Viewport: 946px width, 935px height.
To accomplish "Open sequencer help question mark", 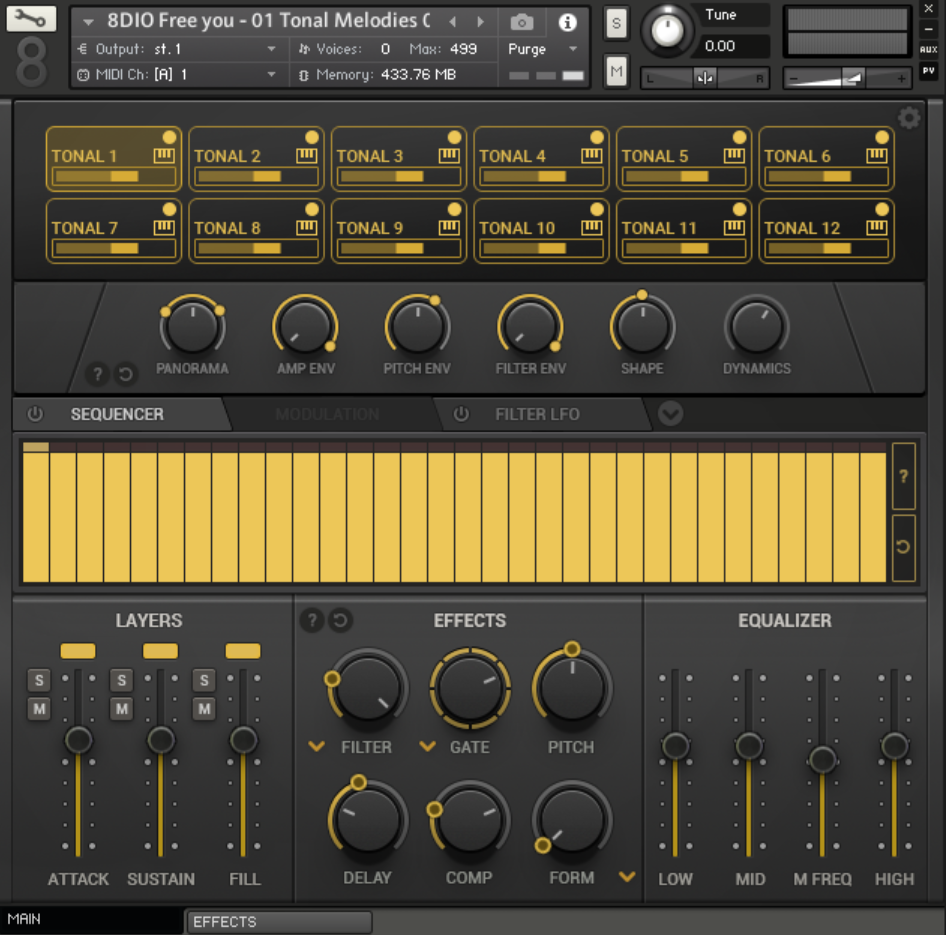I will coord(903,476).
